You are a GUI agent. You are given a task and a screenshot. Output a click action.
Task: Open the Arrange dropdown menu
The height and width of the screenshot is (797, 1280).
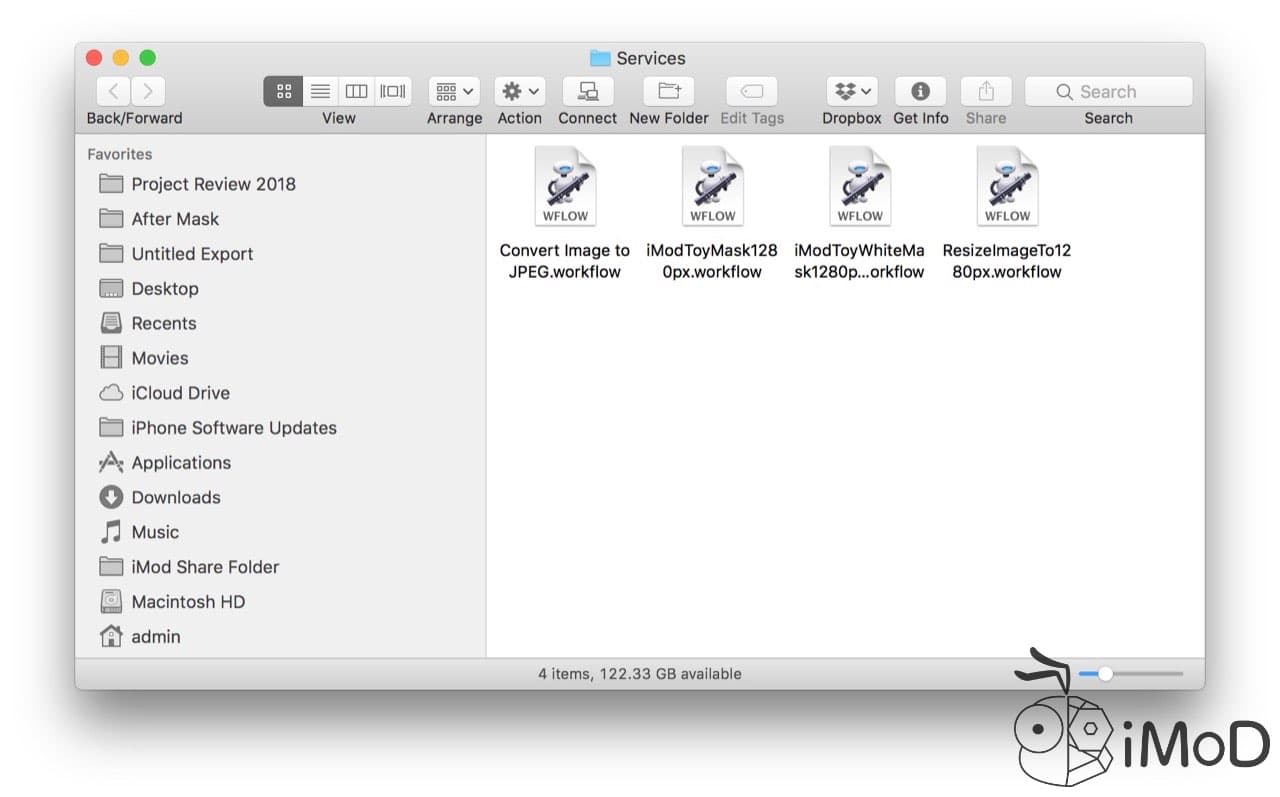(453, 90)
